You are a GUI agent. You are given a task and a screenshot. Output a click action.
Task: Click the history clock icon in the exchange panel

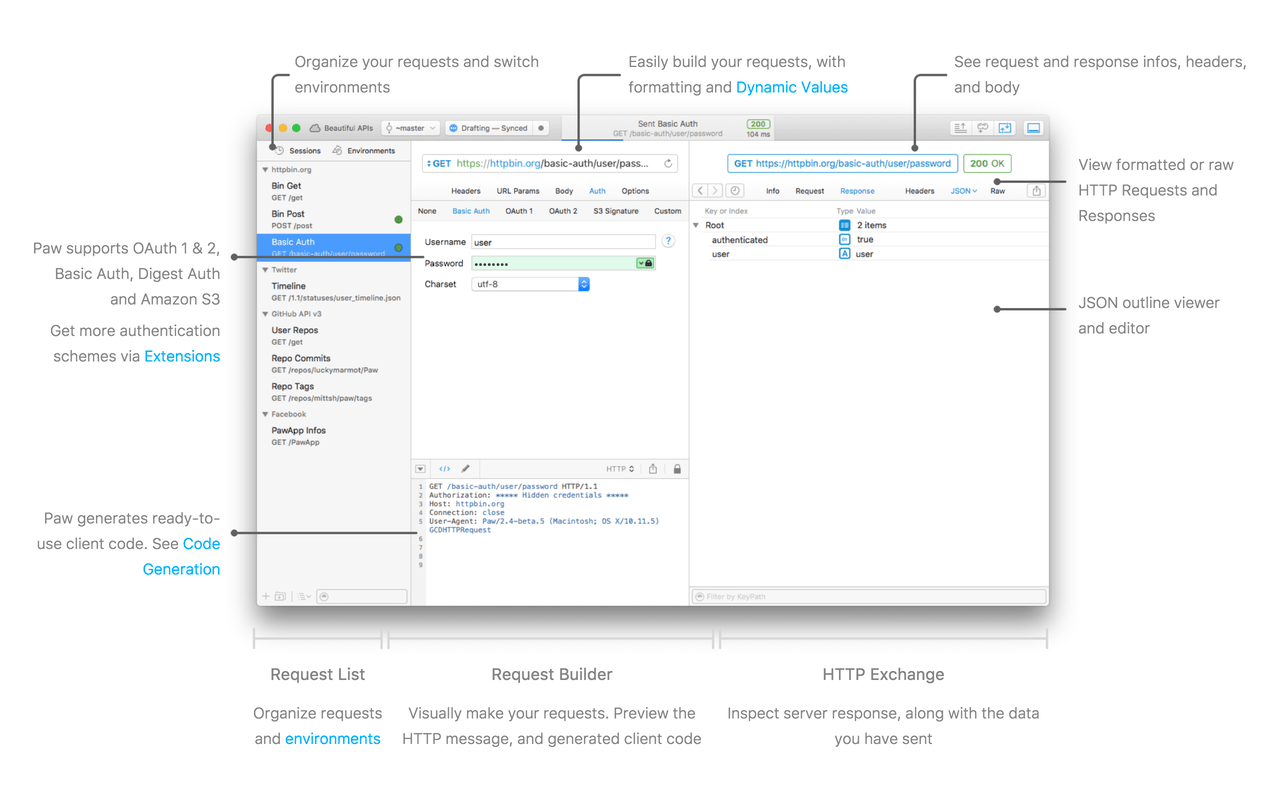click(x=735, y=190)
